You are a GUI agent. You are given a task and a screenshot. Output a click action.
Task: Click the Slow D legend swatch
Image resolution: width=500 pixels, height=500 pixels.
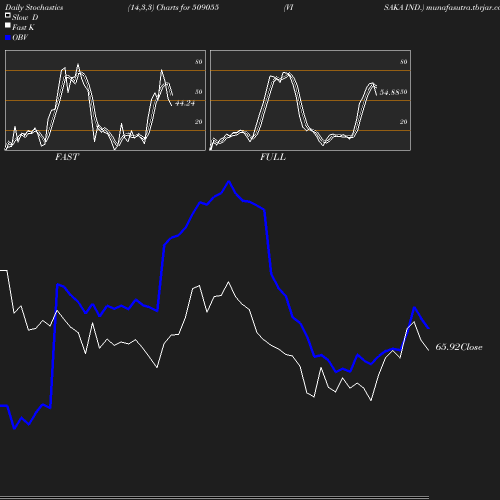pos(8,15)
